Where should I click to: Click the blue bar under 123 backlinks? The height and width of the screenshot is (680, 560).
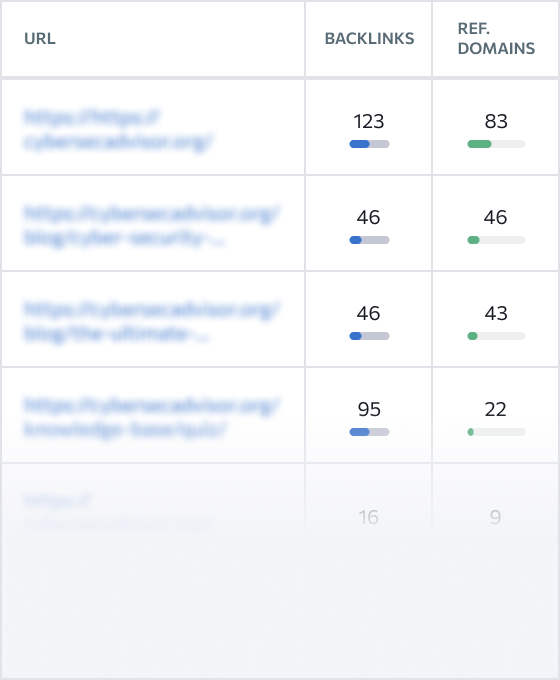coord(369,144)
